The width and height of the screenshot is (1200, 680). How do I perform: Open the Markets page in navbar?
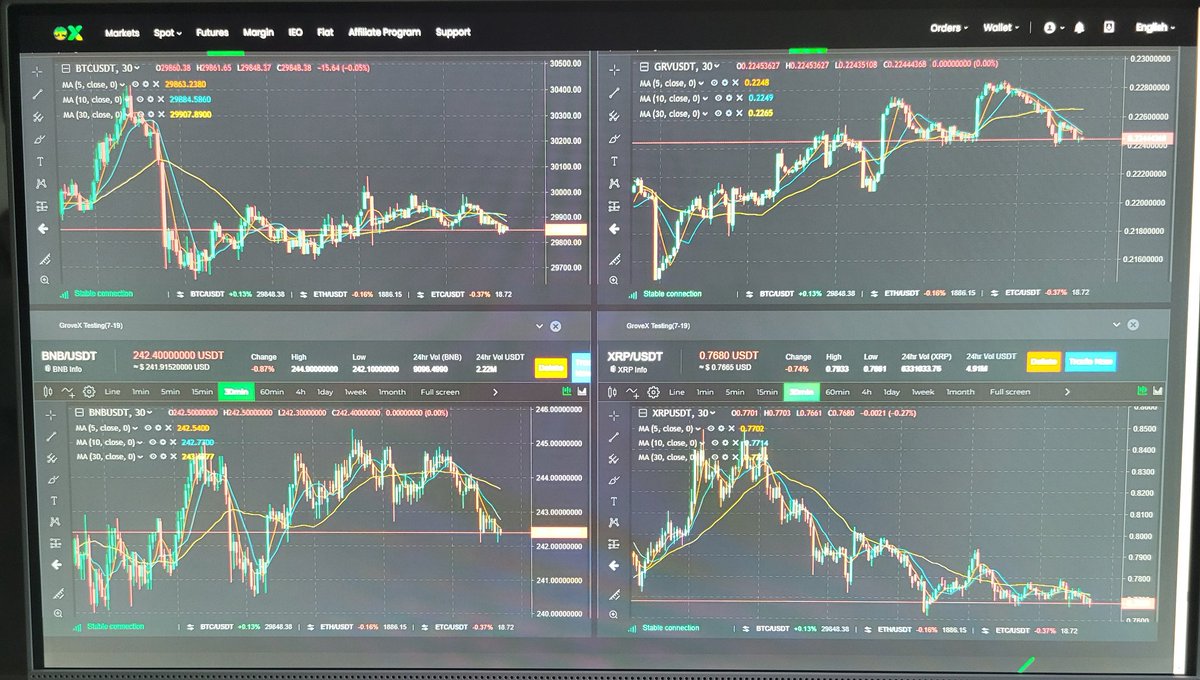coord(122,32)
